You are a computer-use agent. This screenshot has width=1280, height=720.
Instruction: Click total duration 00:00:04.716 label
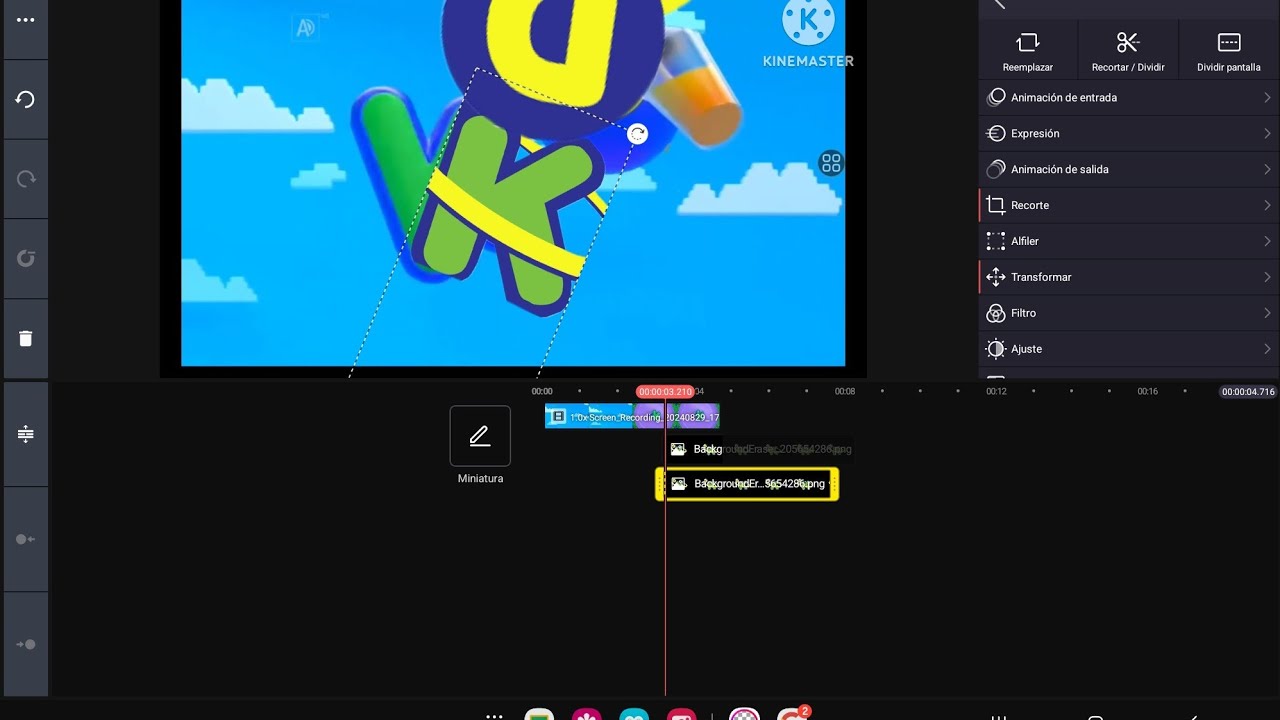1248,392
